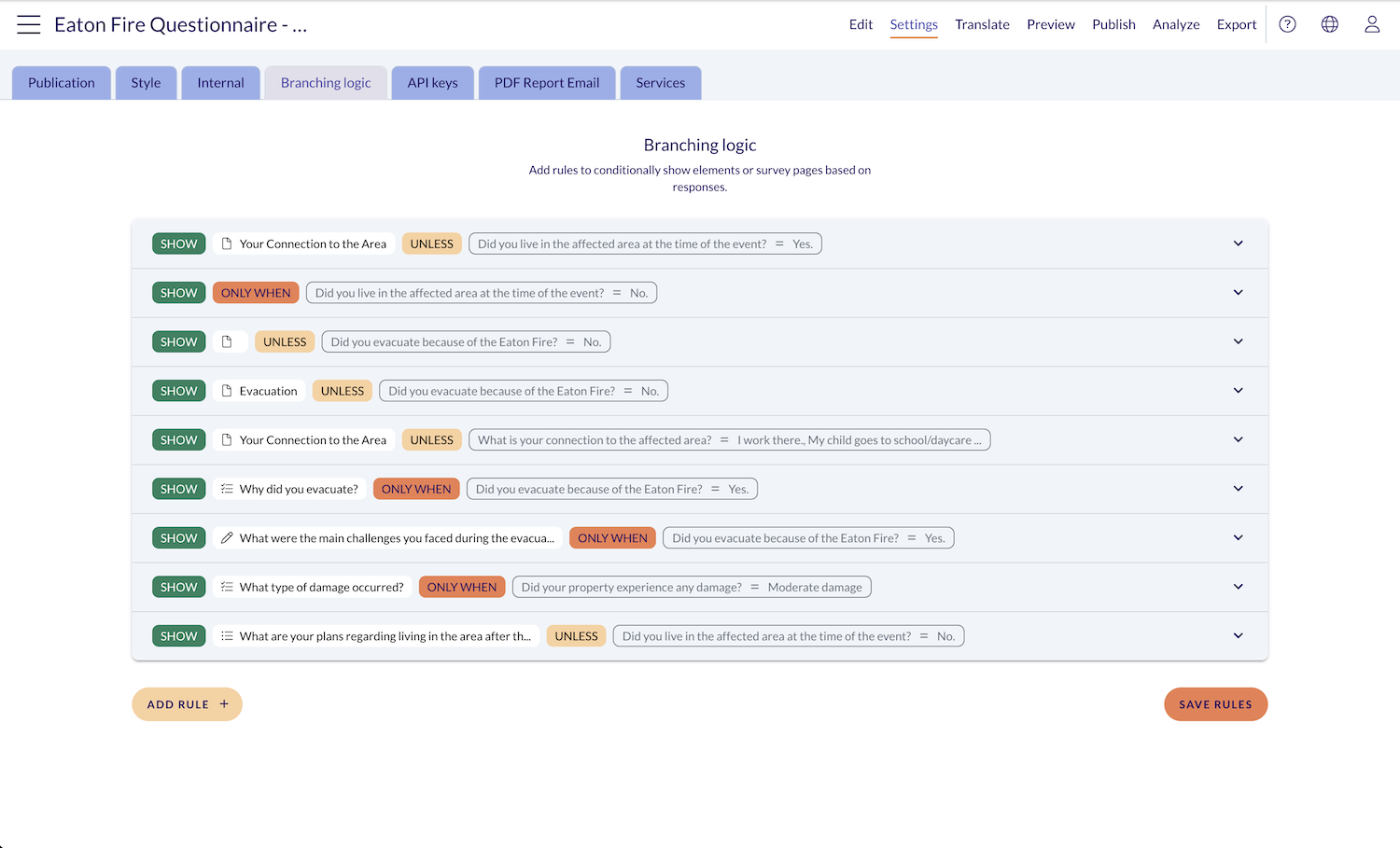This screenshot has width=1400, height=848.
Task: Click the pencil icon beside main challenges question
Action: tap(227, 537)
